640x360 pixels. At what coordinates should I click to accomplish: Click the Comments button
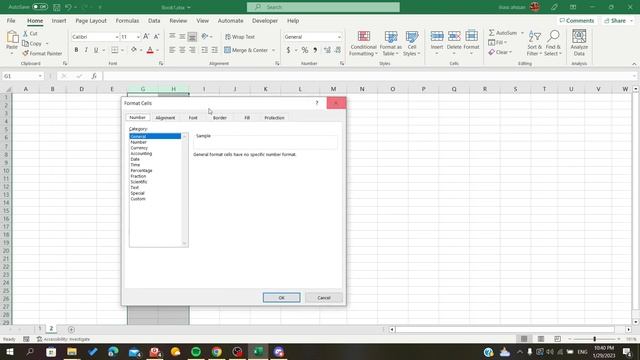pyautogui.click(x=576, y=21)
